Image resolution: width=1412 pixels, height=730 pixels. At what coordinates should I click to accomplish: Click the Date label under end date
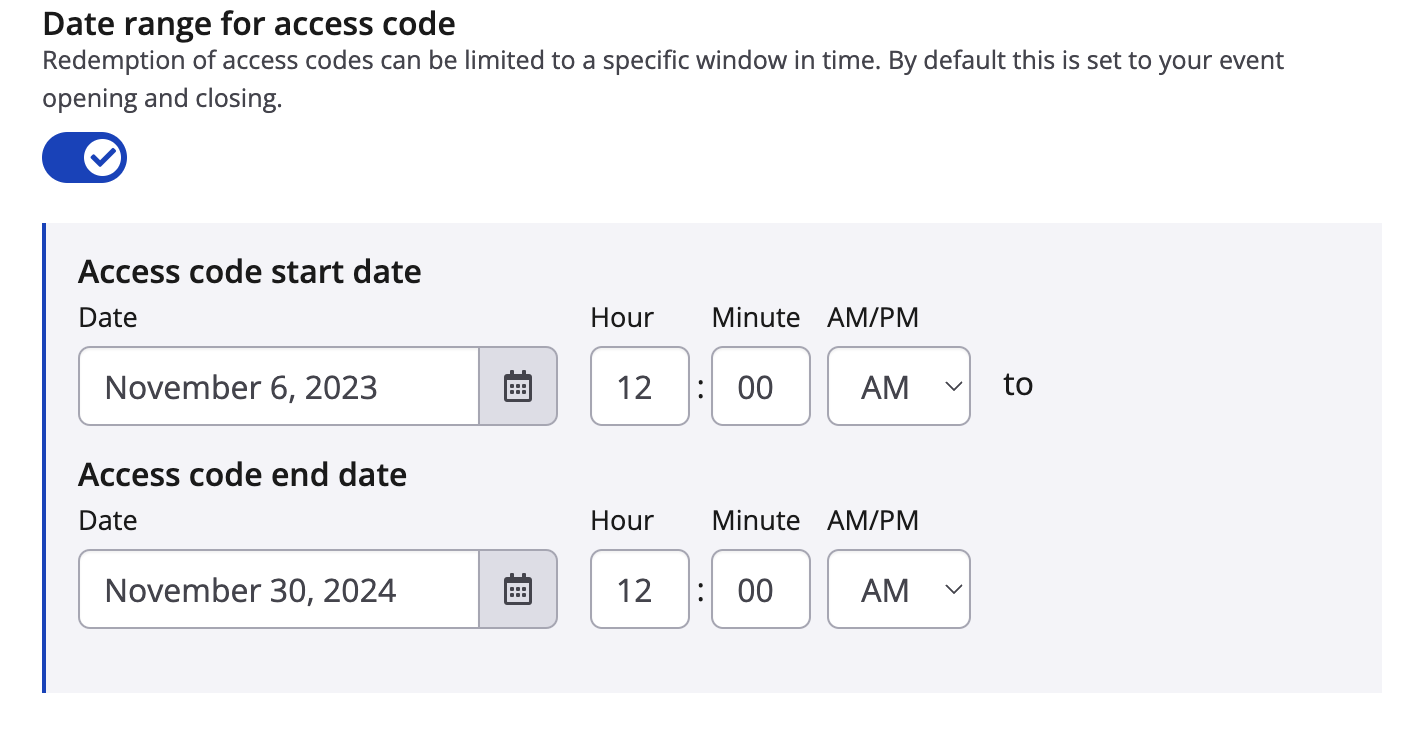(x=107, y=521)
